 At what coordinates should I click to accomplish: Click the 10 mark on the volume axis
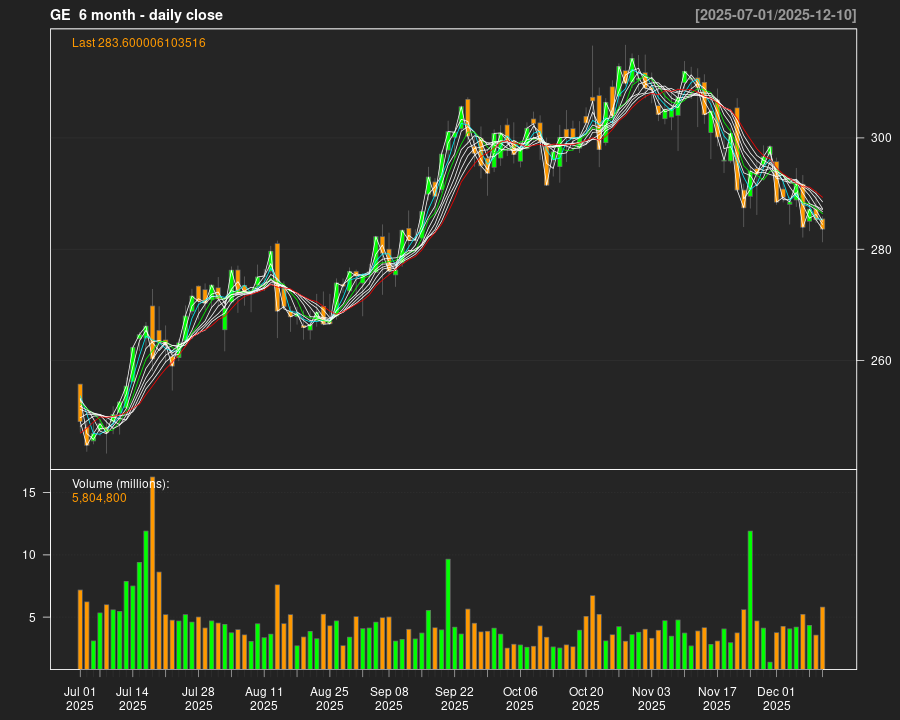(x=29, y=555)
